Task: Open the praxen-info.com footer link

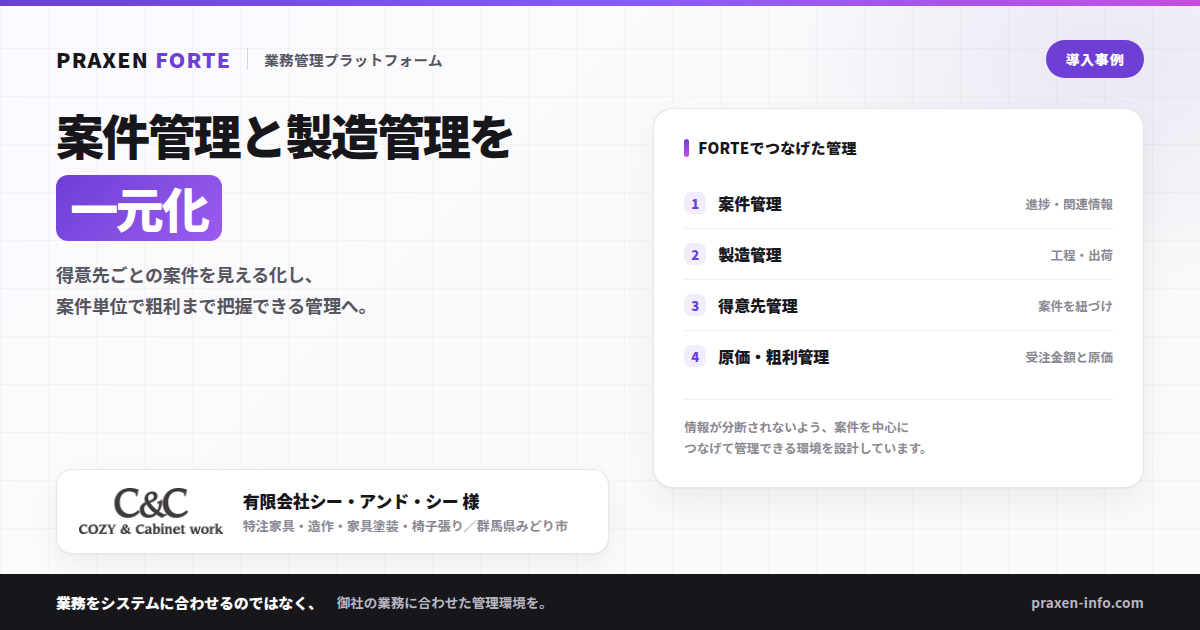Action: tap(1086, 603)
